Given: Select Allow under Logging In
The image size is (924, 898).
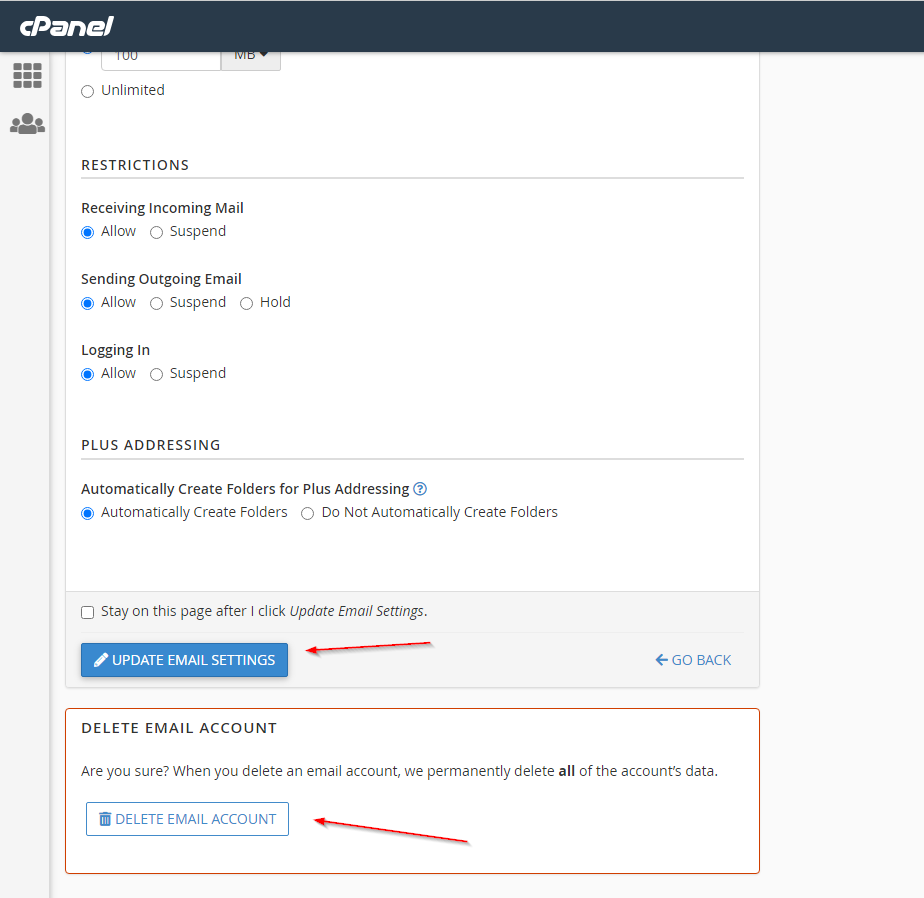Looking at the screenshot, I should click(88, 374).
